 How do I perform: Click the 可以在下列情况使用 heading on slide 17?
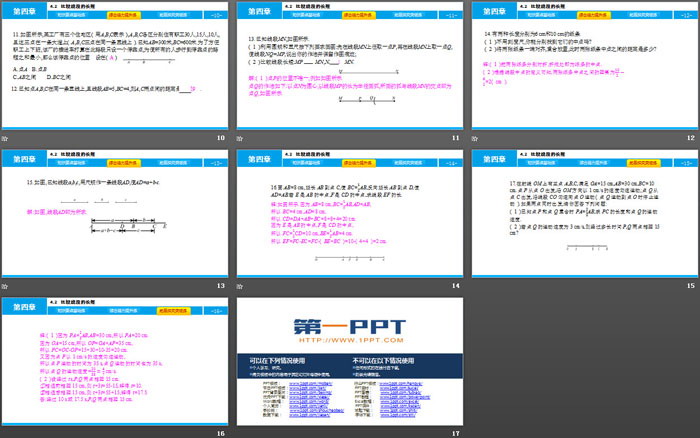[279, 360]
